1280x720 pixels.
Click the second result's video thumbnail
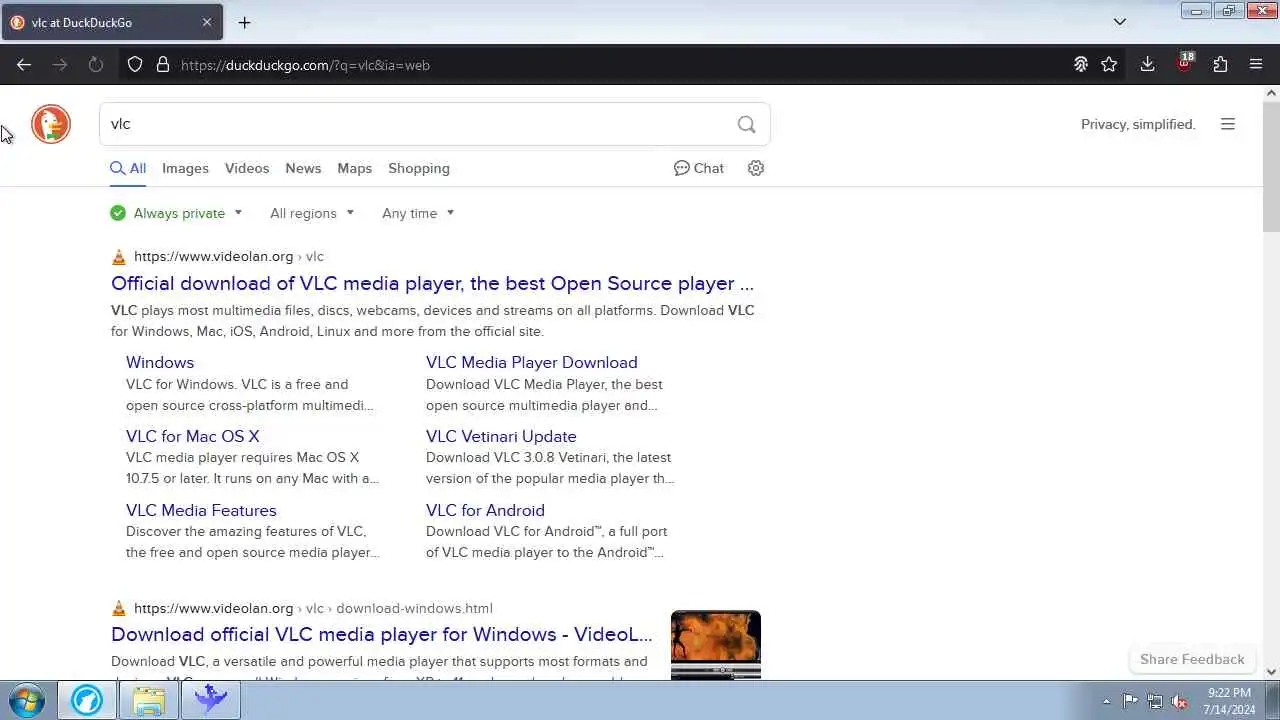pyautogui.click(x=716, y=645)
